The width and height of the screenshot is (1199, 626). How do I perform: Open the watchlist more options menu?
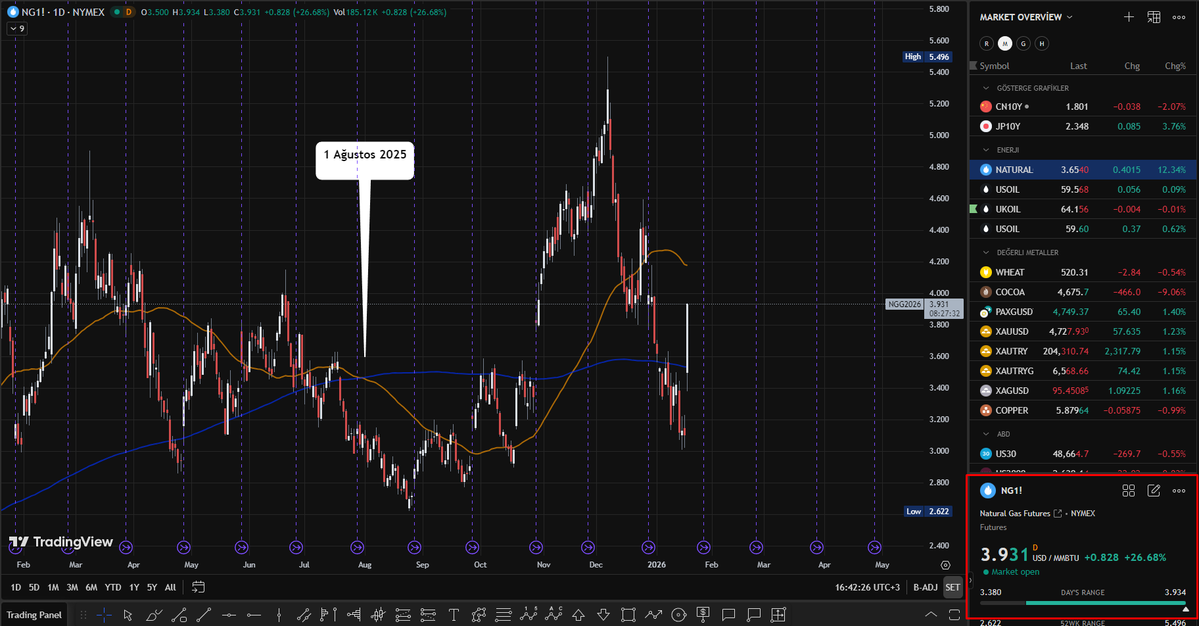pyautogui.click(x=1179, y=17)
